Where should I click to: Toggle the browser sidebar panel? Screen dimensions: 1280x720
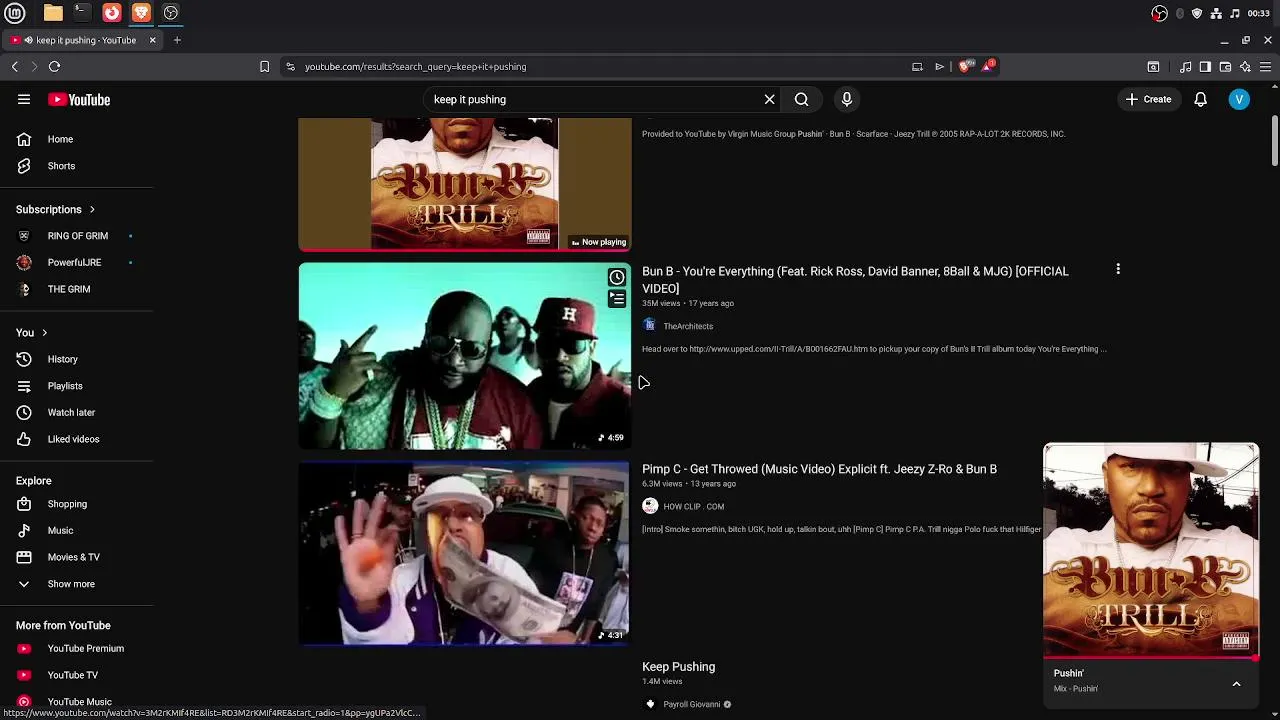pos(1205,67)
